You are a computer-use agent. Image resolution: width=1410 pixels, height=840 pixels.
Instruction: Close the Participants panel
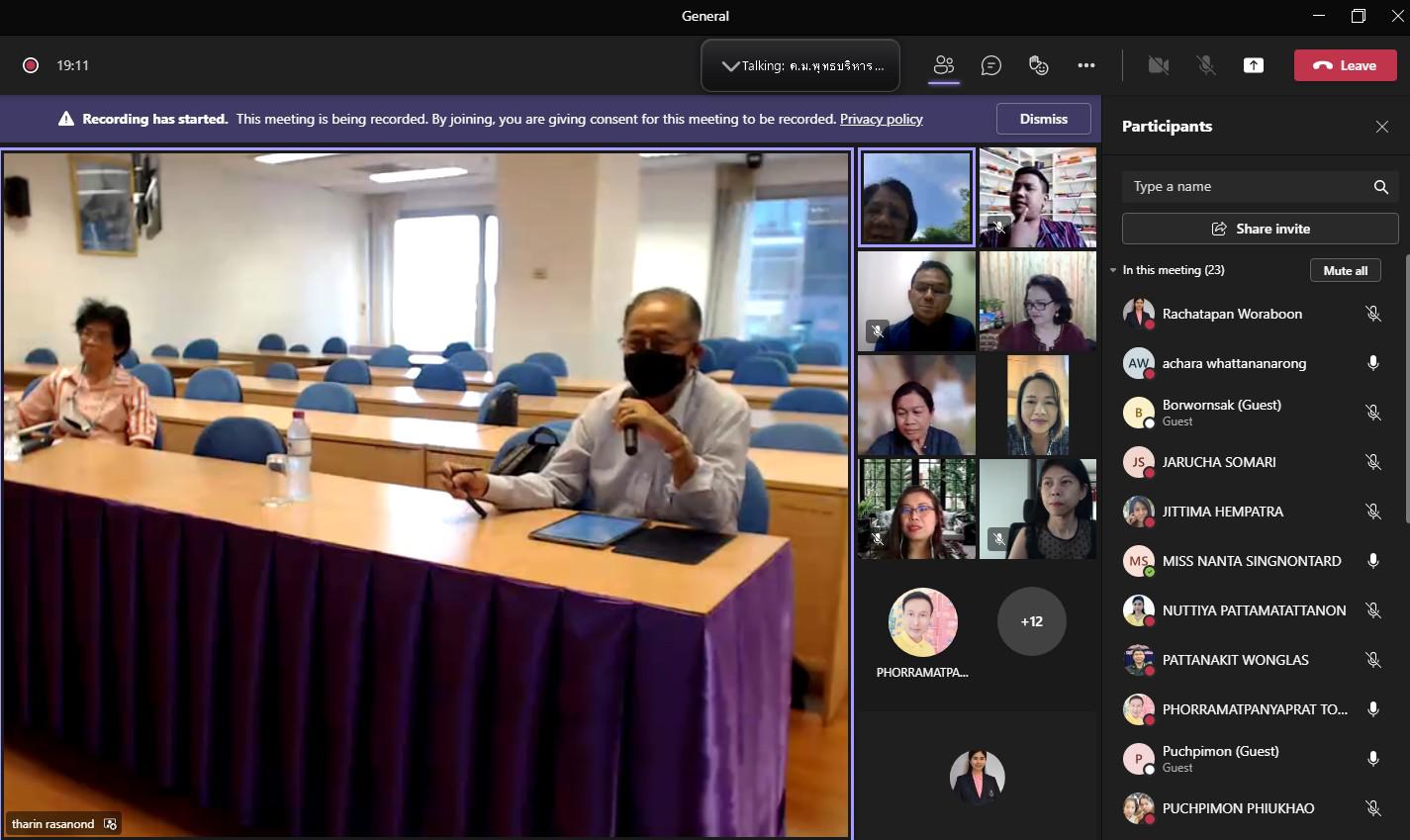click(x=1382, y=127)
